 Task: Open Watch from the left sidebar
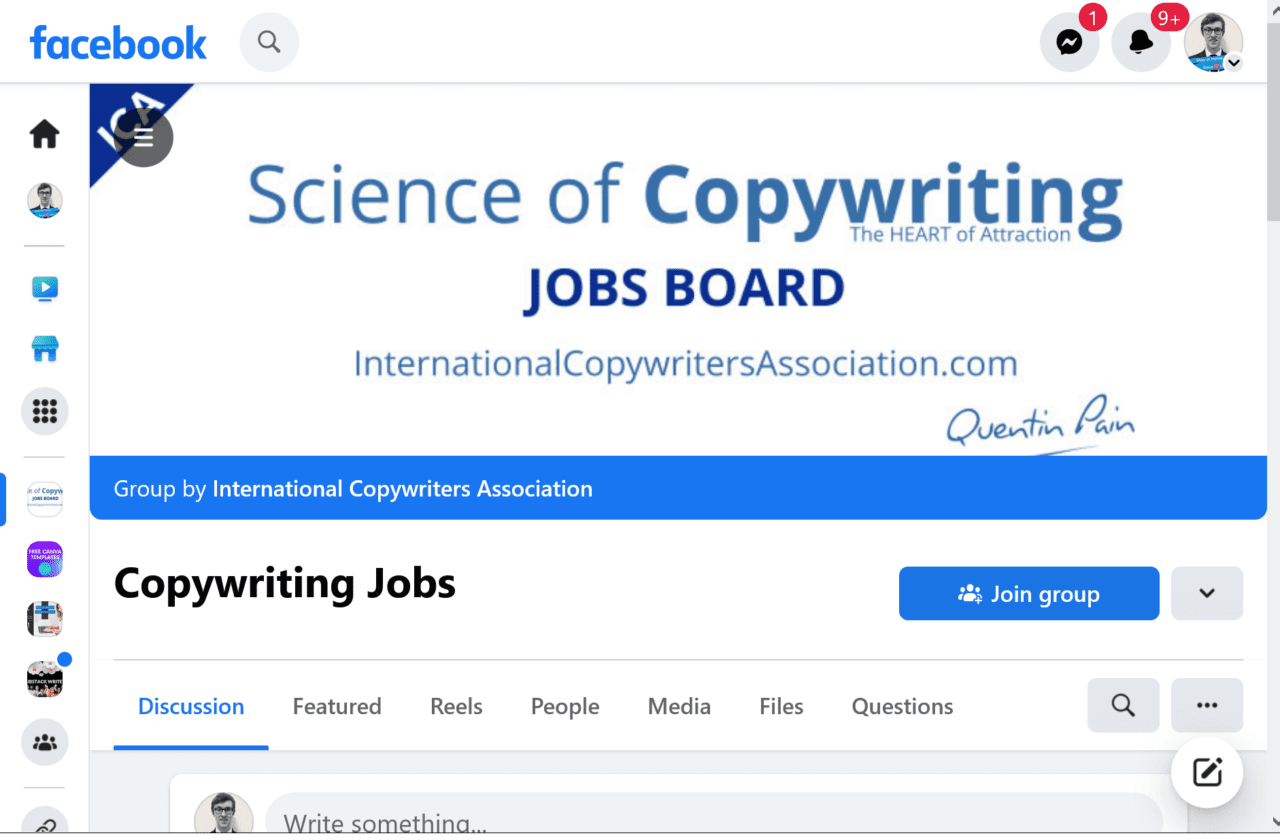[x=44, y=288]
